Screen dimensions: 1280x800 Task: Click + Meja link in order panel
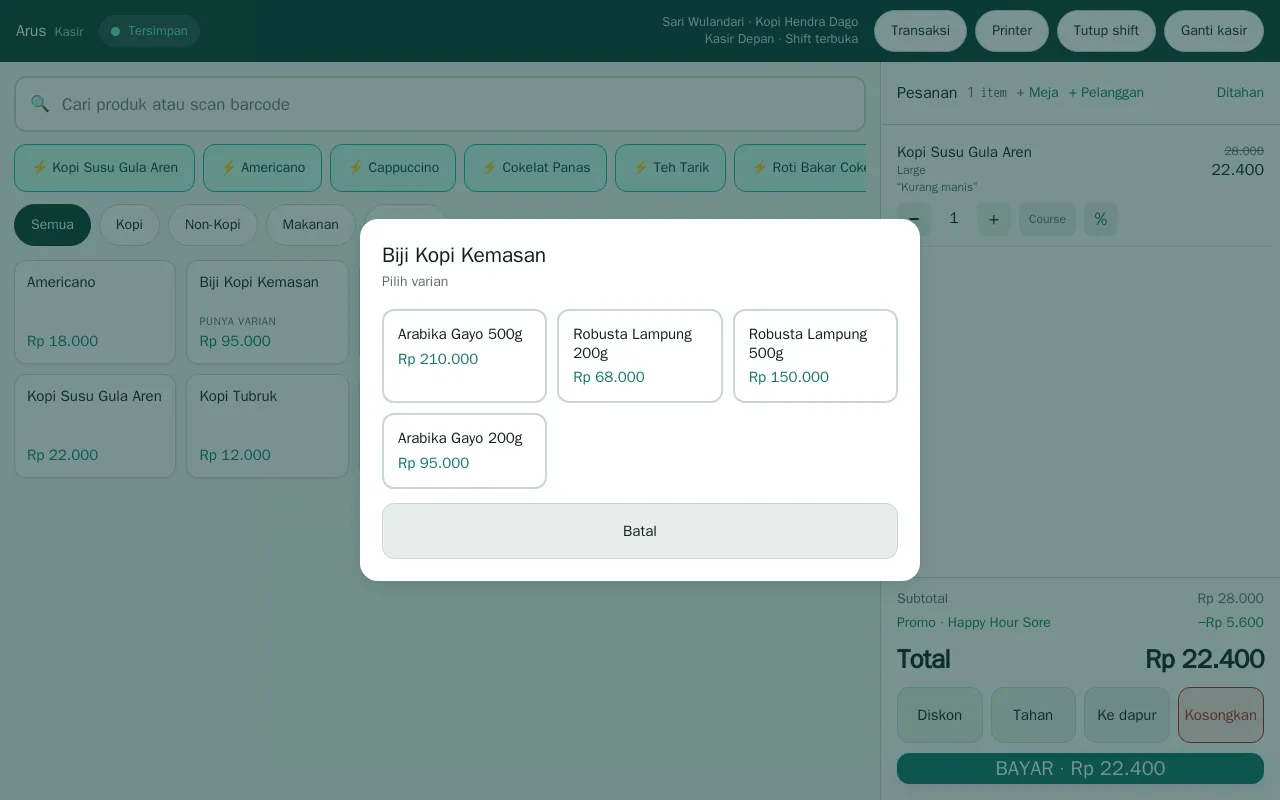coord(1037,92)
